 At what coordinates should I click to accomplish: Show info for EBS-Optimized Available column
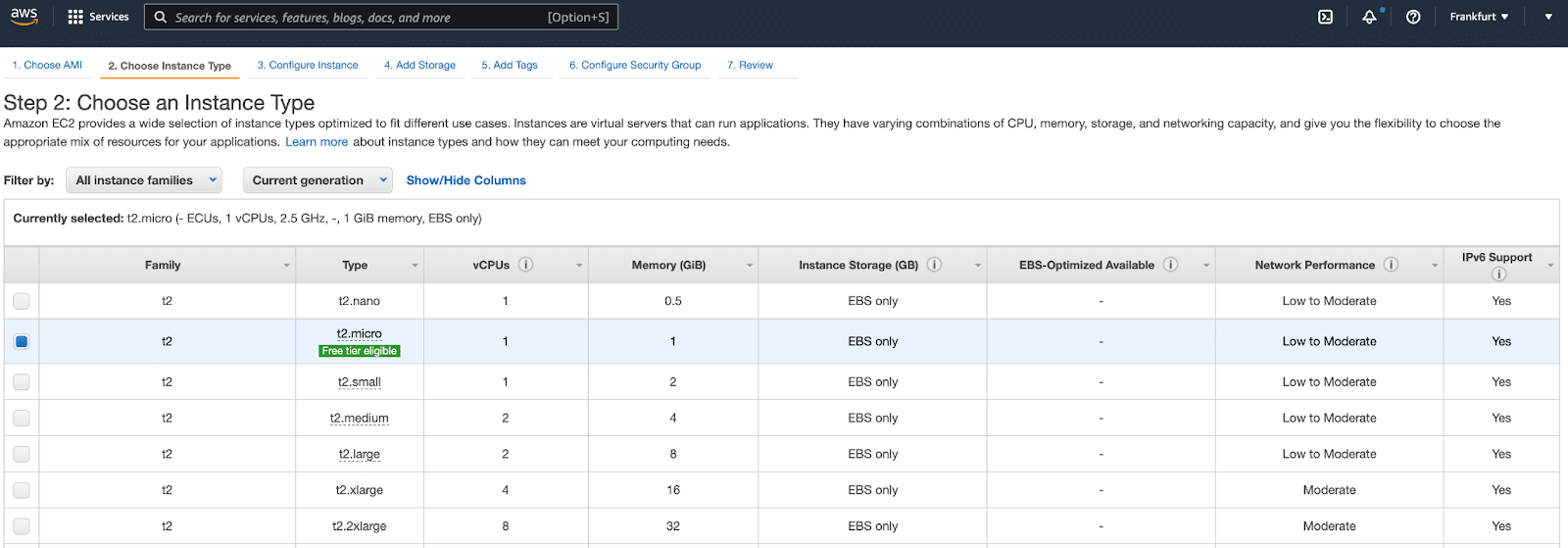coord(1170,265)
